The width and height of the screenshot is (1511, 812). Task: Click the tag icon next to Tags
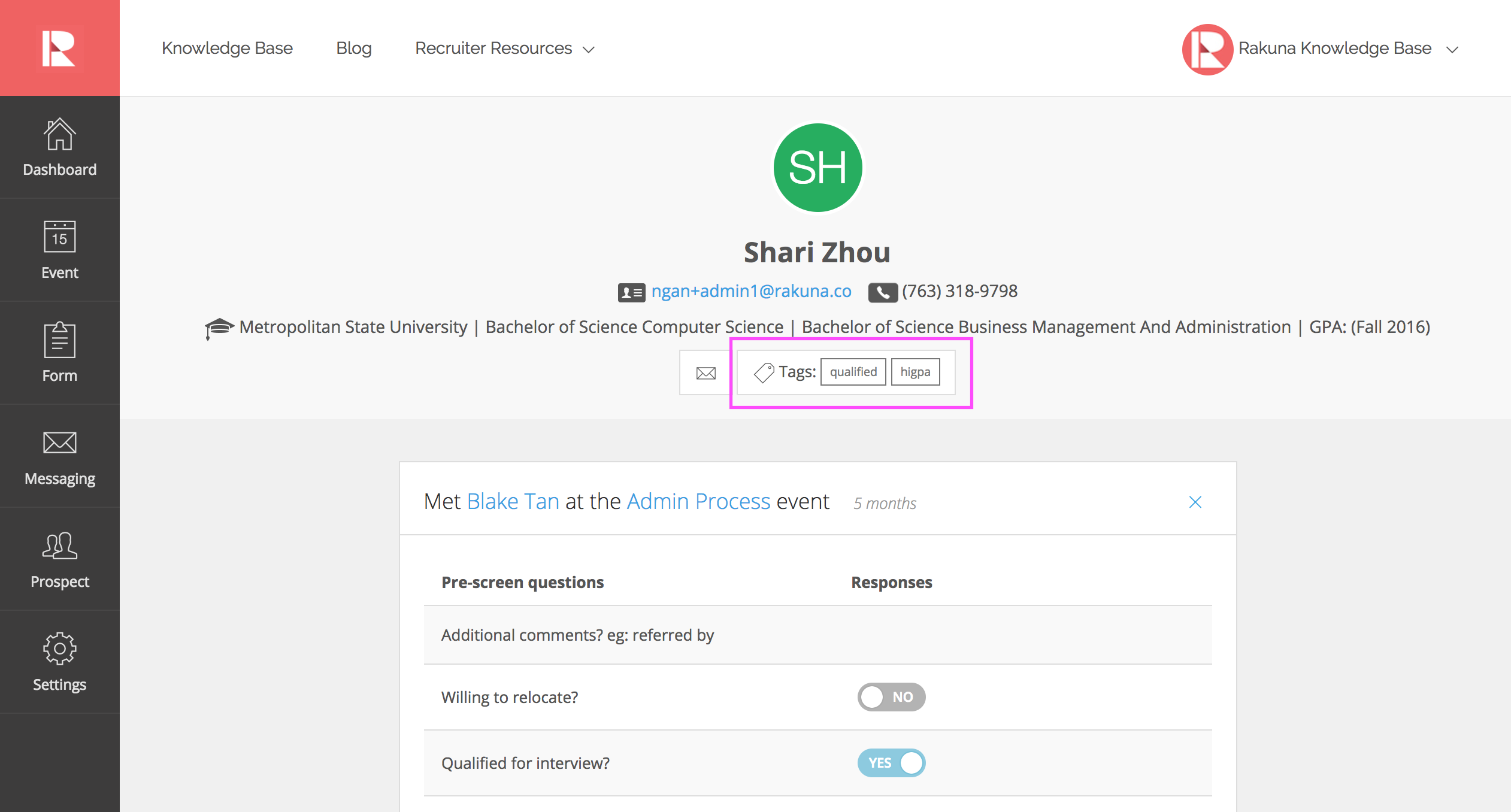(764, 372)
